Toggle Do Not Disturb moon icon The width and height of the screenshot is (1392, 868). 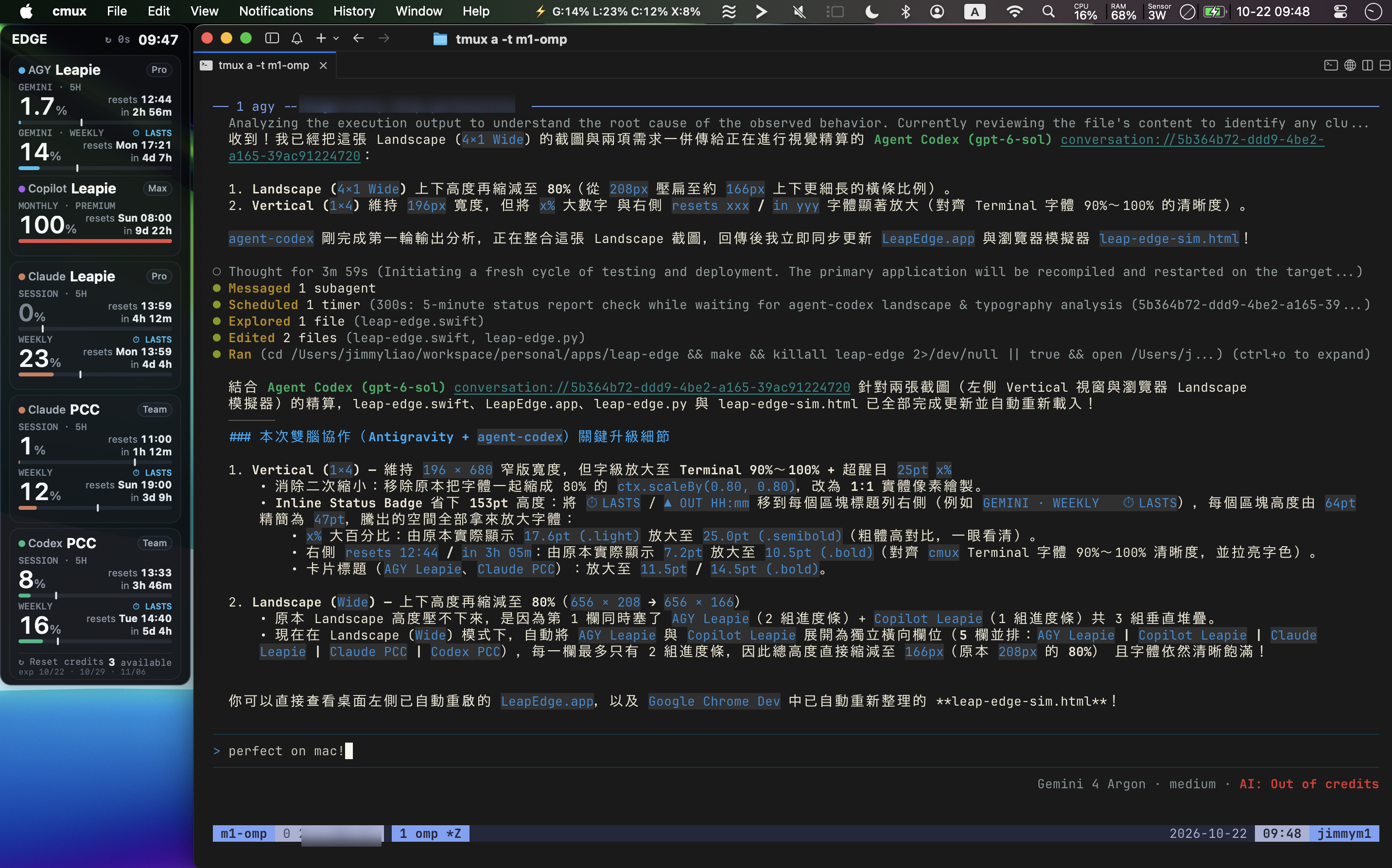pyautogui.click(x=872, y=12)
